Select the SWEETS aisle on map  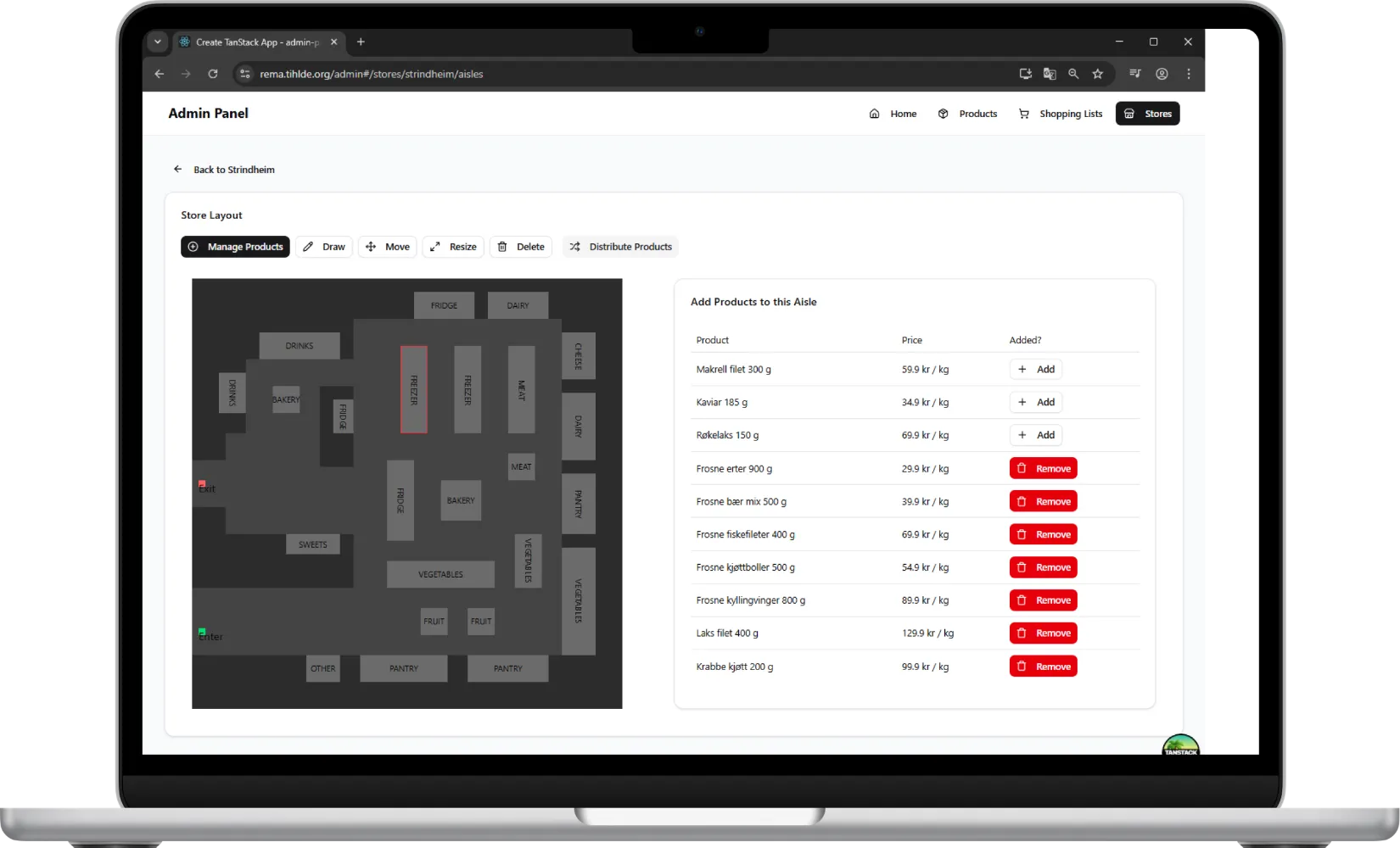click(x=312, y=544)
